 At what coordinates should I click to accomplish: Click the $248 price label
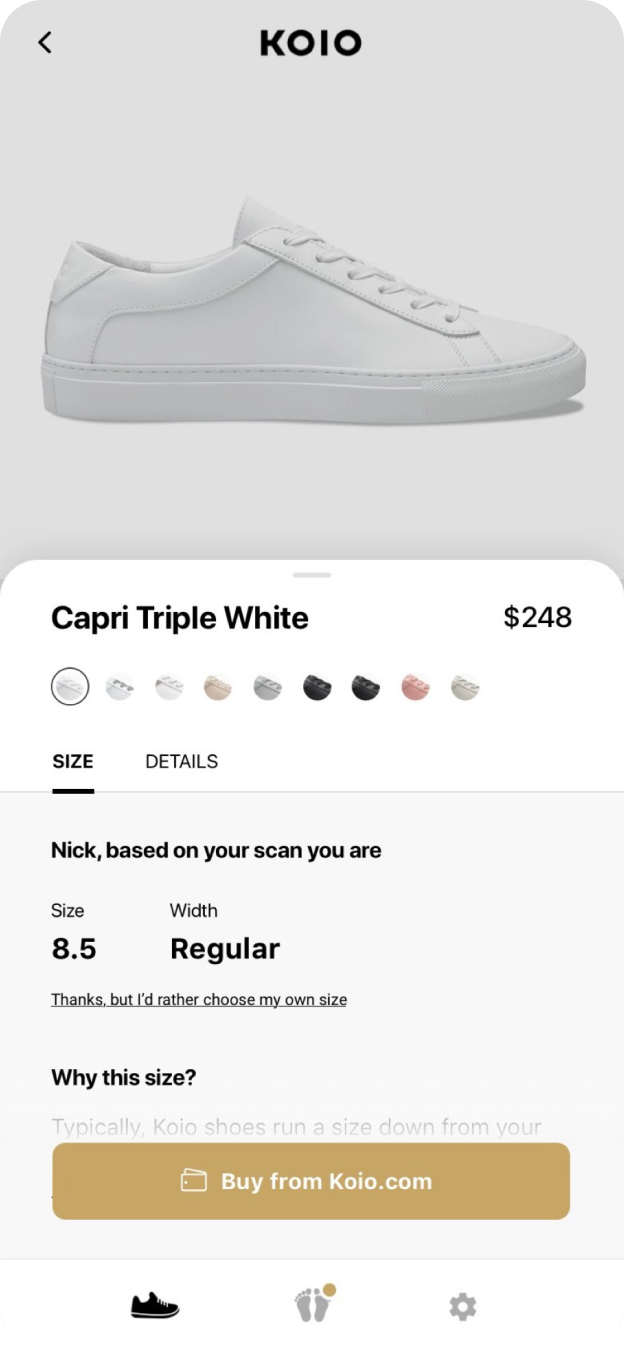538,617
